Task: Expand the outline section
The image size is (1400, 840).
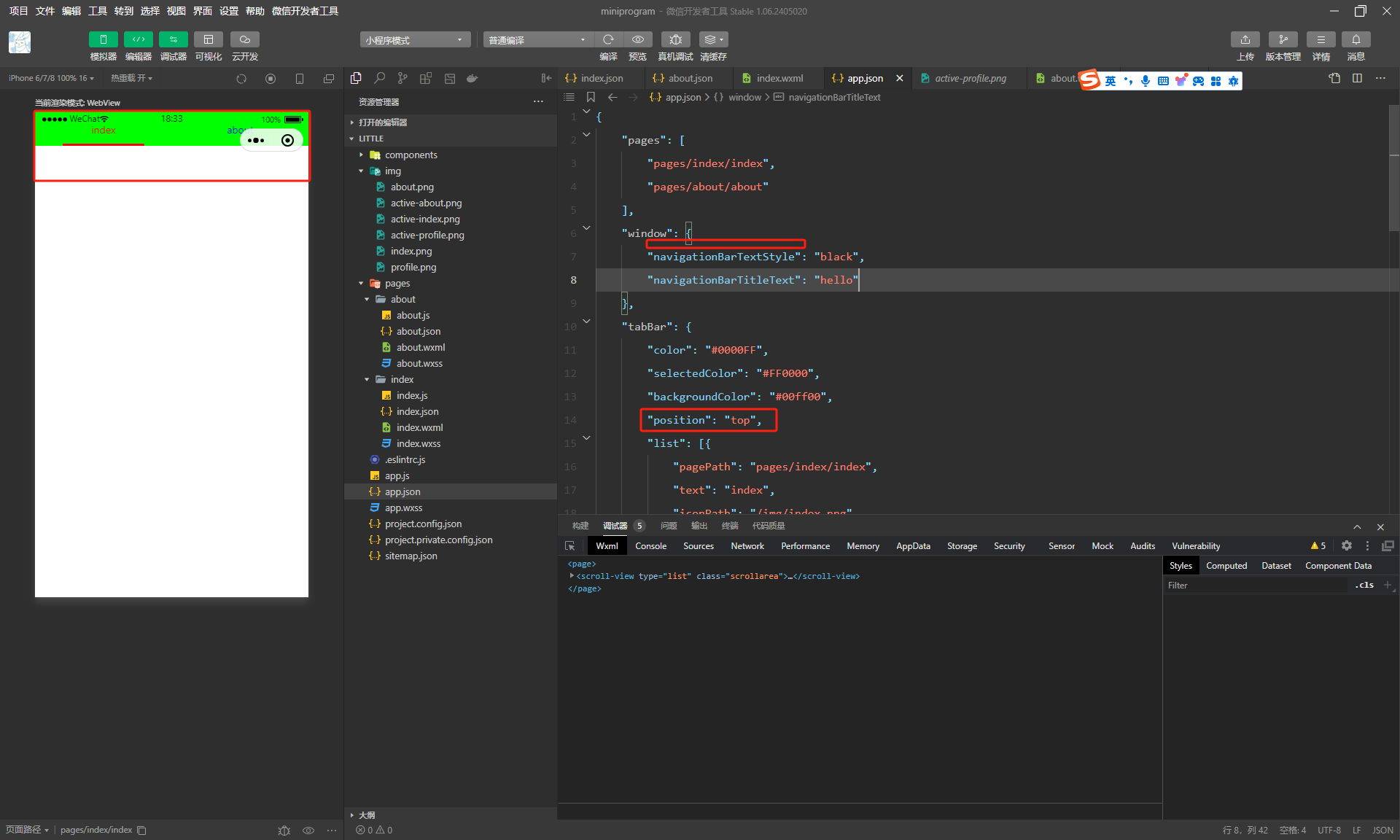Action: coord(451,814)
